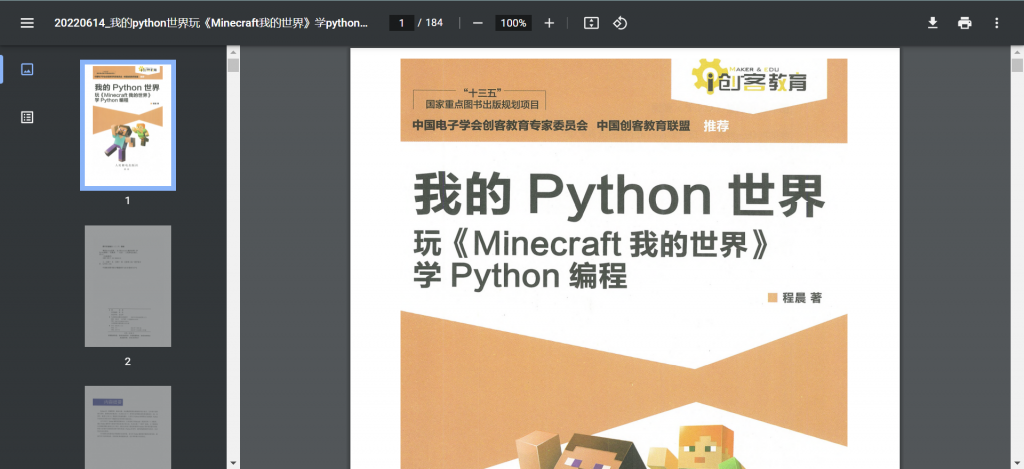Viewport: 1024px width, 469px height.
Task: Print the PDF document
Action: pyautogui.click(x=965, y=23)
